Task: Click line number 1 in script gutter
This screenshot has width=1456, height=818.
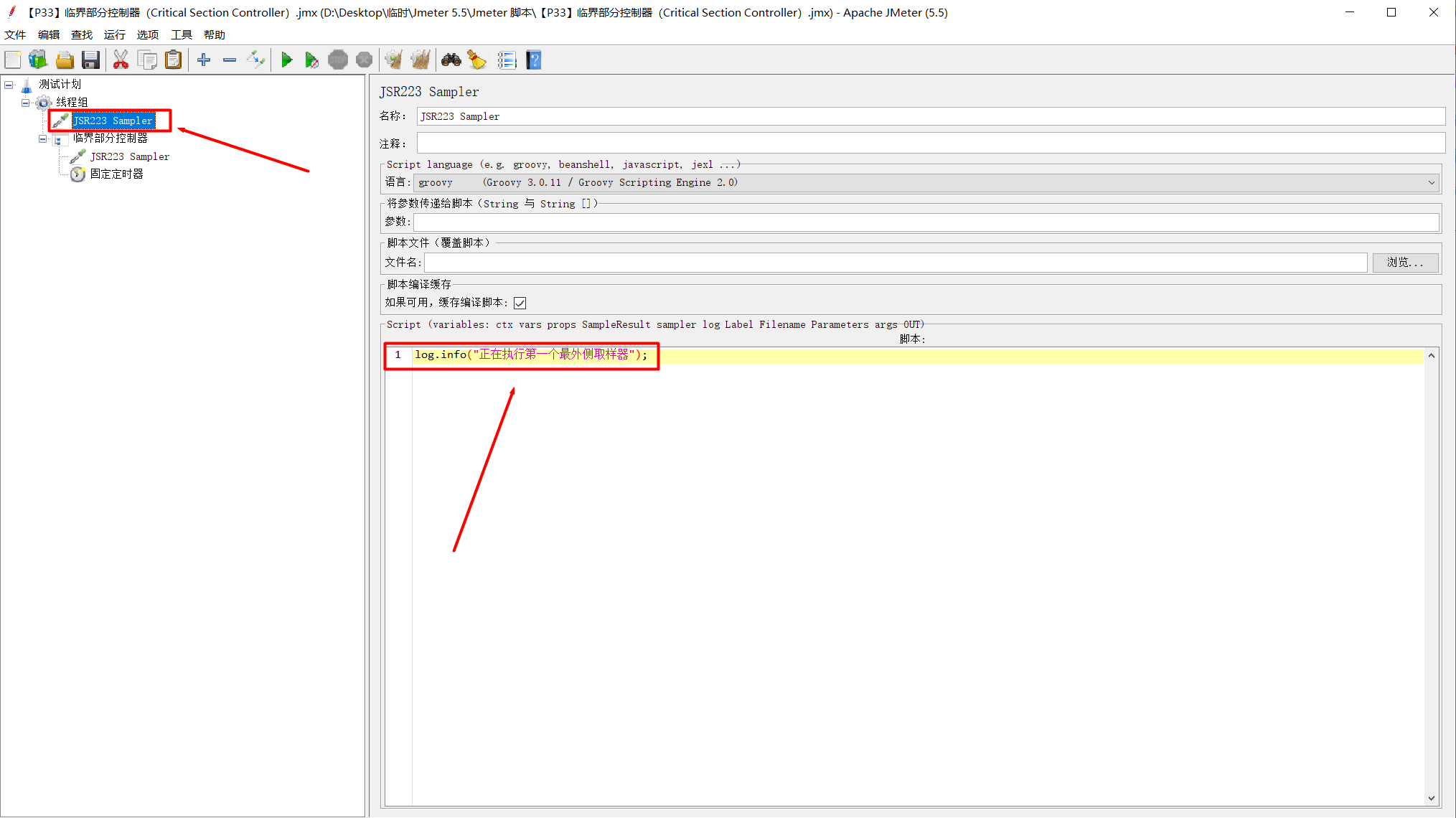Action: point(398,355)
